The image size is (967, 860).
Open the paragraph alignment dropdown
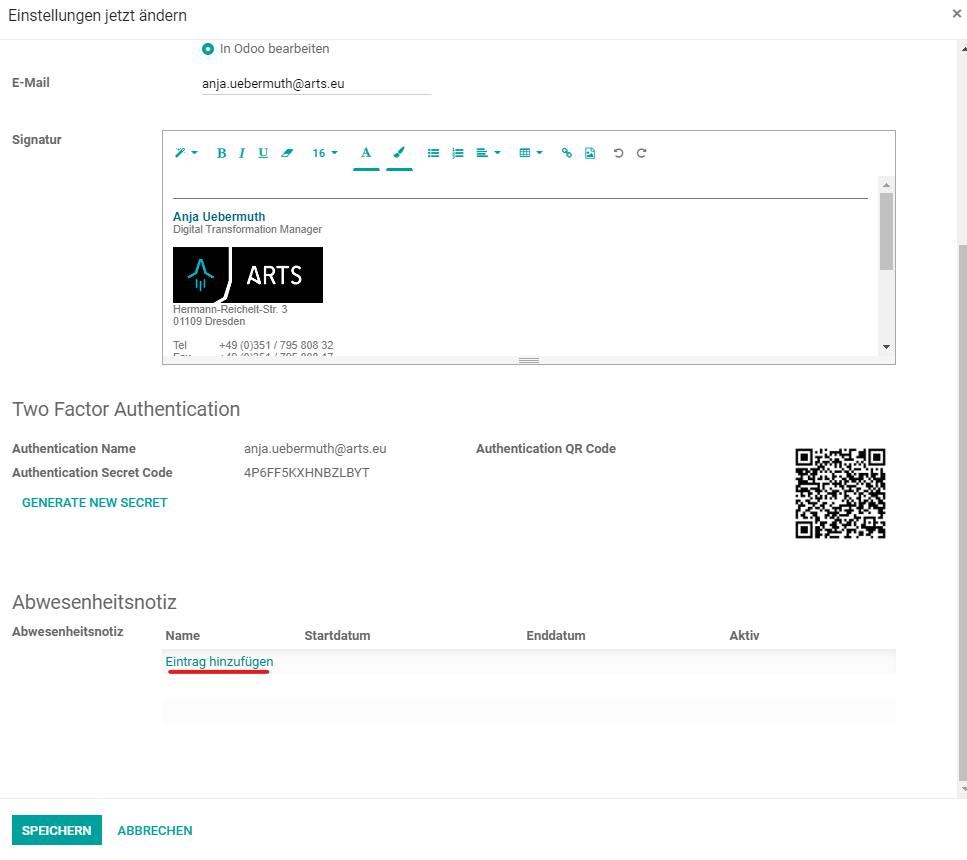488,153
